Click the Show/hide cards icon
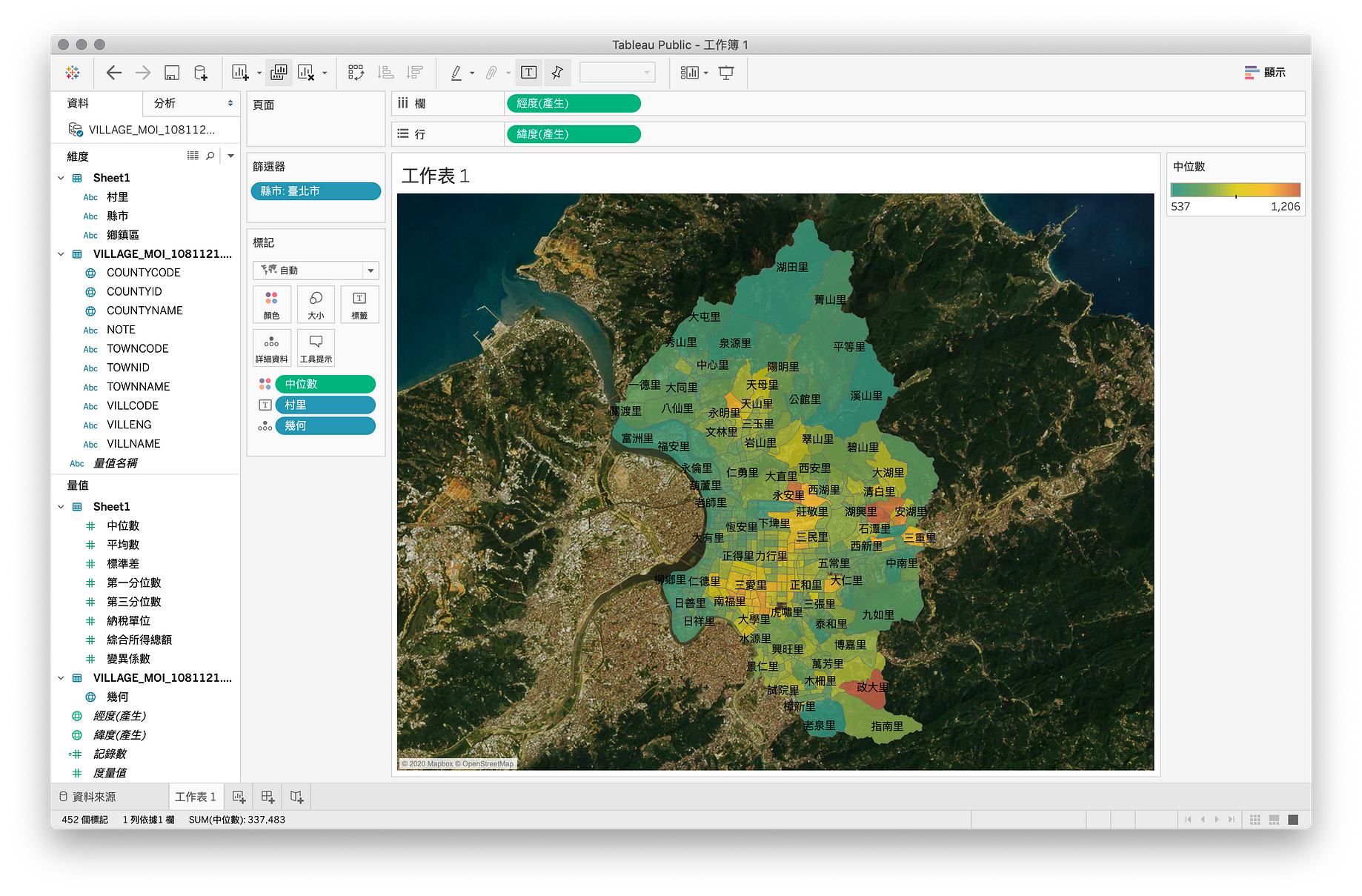Screen dimensions: 1362x896 tap(689, 73)
